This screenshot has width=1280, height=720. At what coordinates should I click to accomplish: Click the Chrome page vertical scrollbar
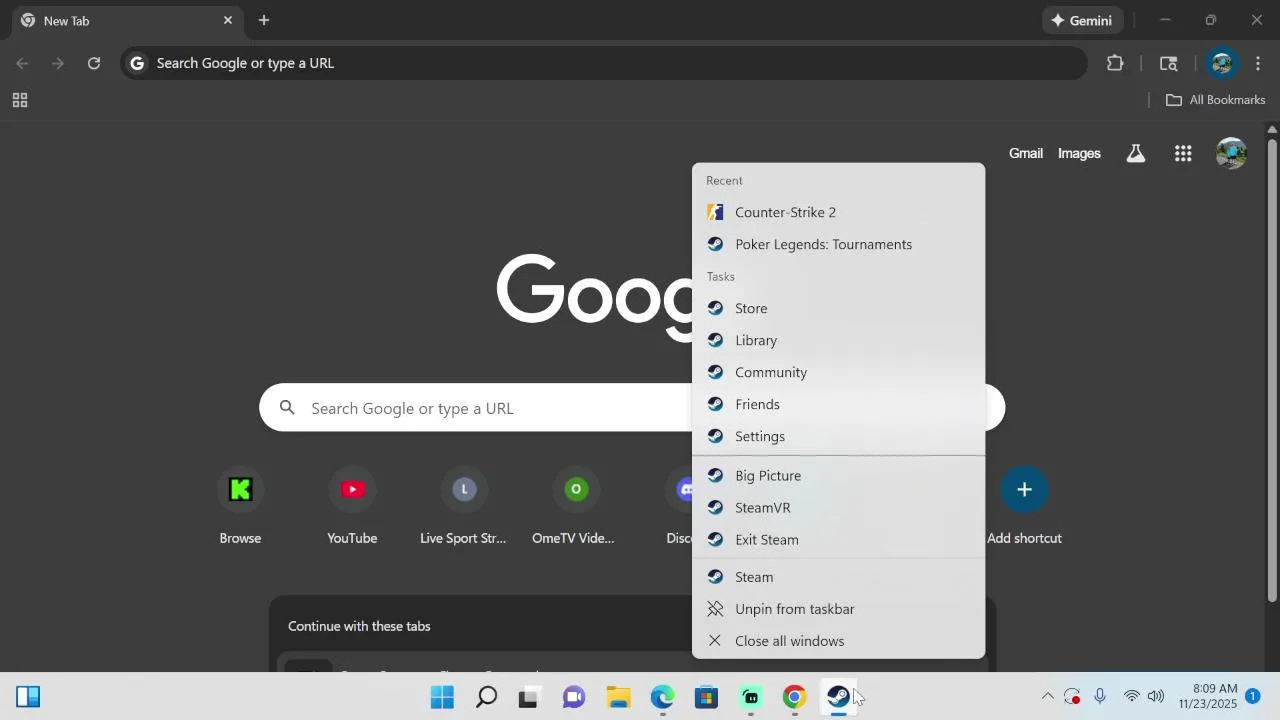[1272, 371]
